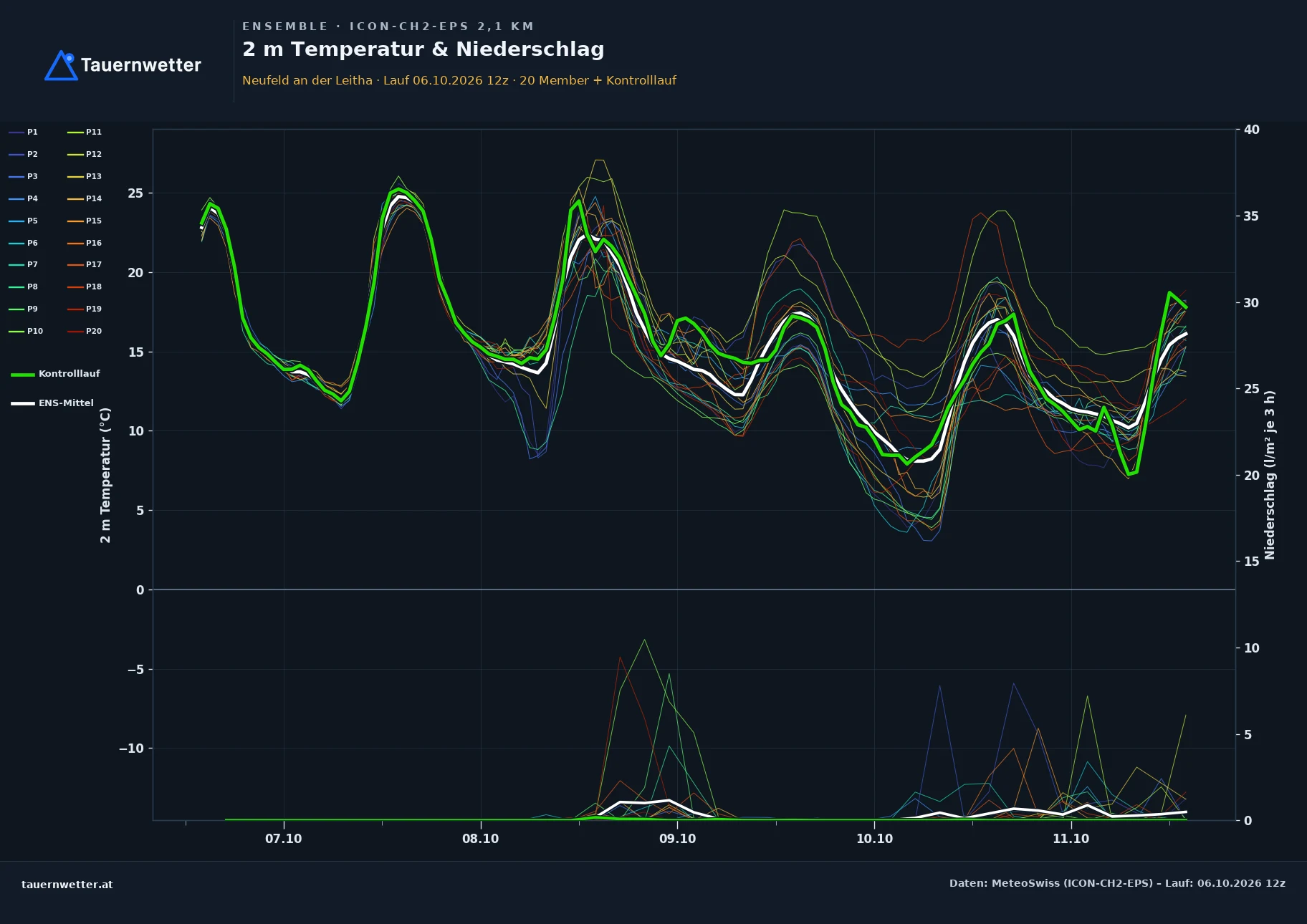The height and width of the screenshot is (924, 1307).
Task: Click the '2 m Temperatur (°C)' axis title
Action: (106, 475)
